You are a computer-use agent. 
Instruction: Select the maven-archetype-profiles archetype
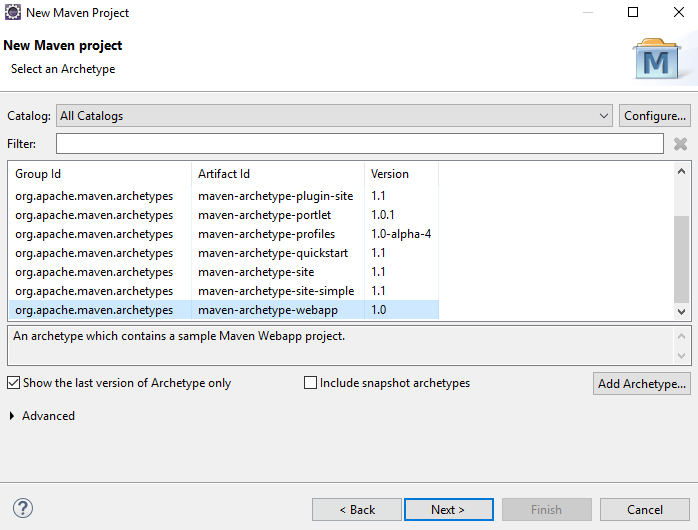223,234
